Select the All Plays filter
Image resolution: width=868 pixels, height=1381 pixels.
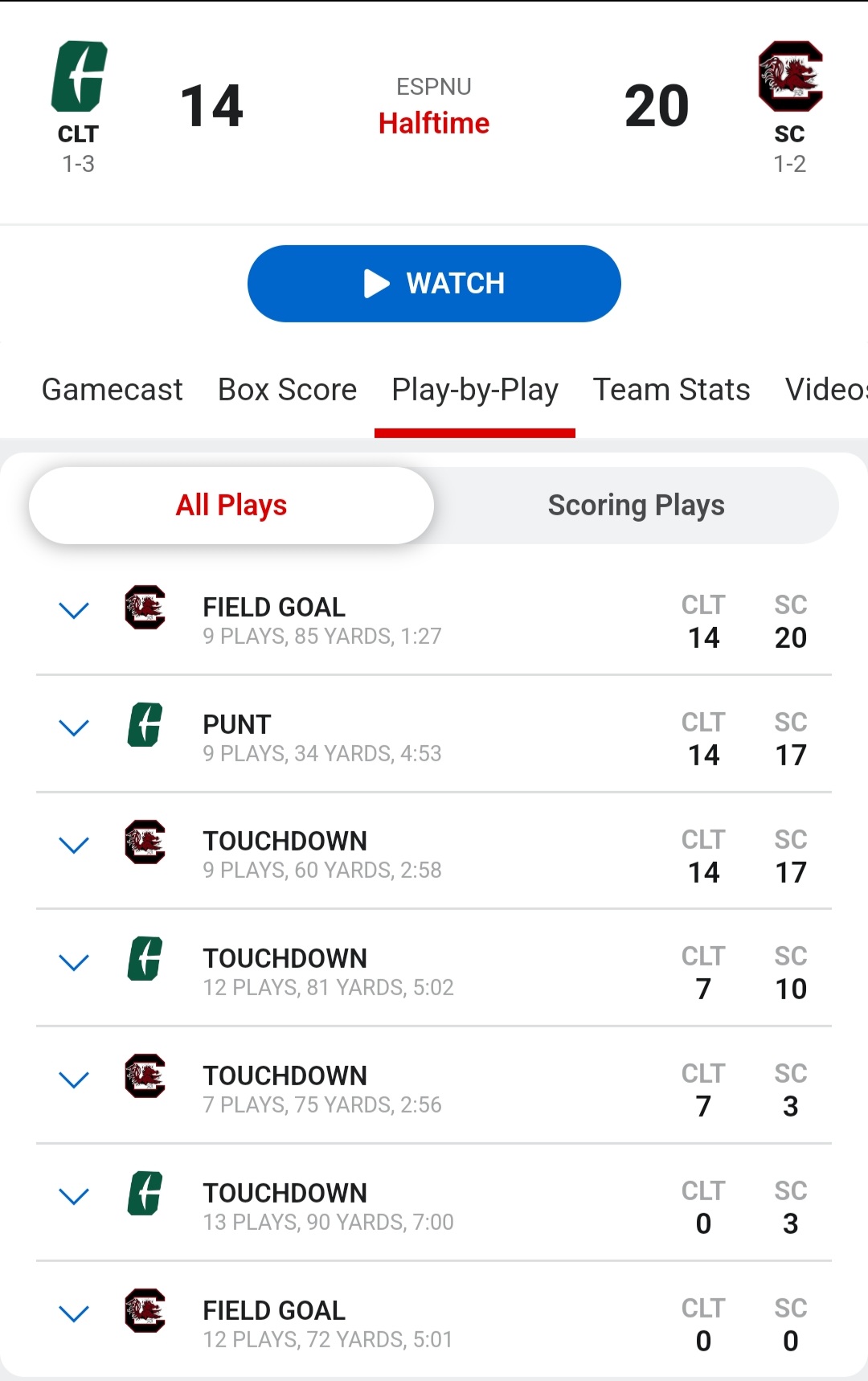pyautogui.click(x=231, y=506)
